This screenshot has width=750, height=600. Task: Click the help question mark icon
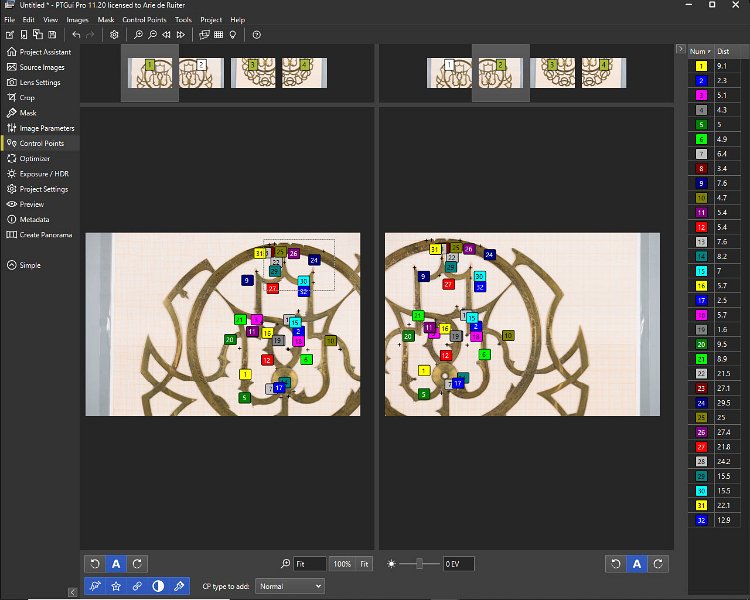(256, 35)
